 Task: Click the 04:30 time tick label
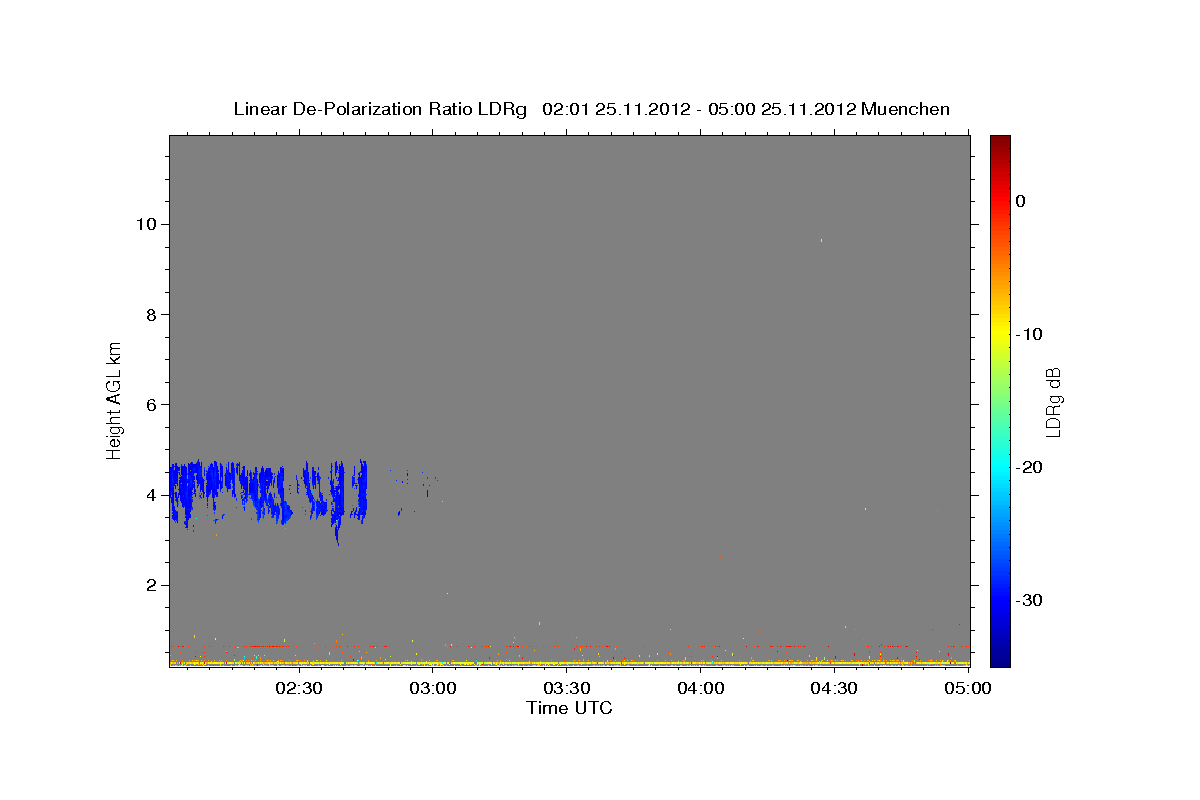[x=835, y=689]
